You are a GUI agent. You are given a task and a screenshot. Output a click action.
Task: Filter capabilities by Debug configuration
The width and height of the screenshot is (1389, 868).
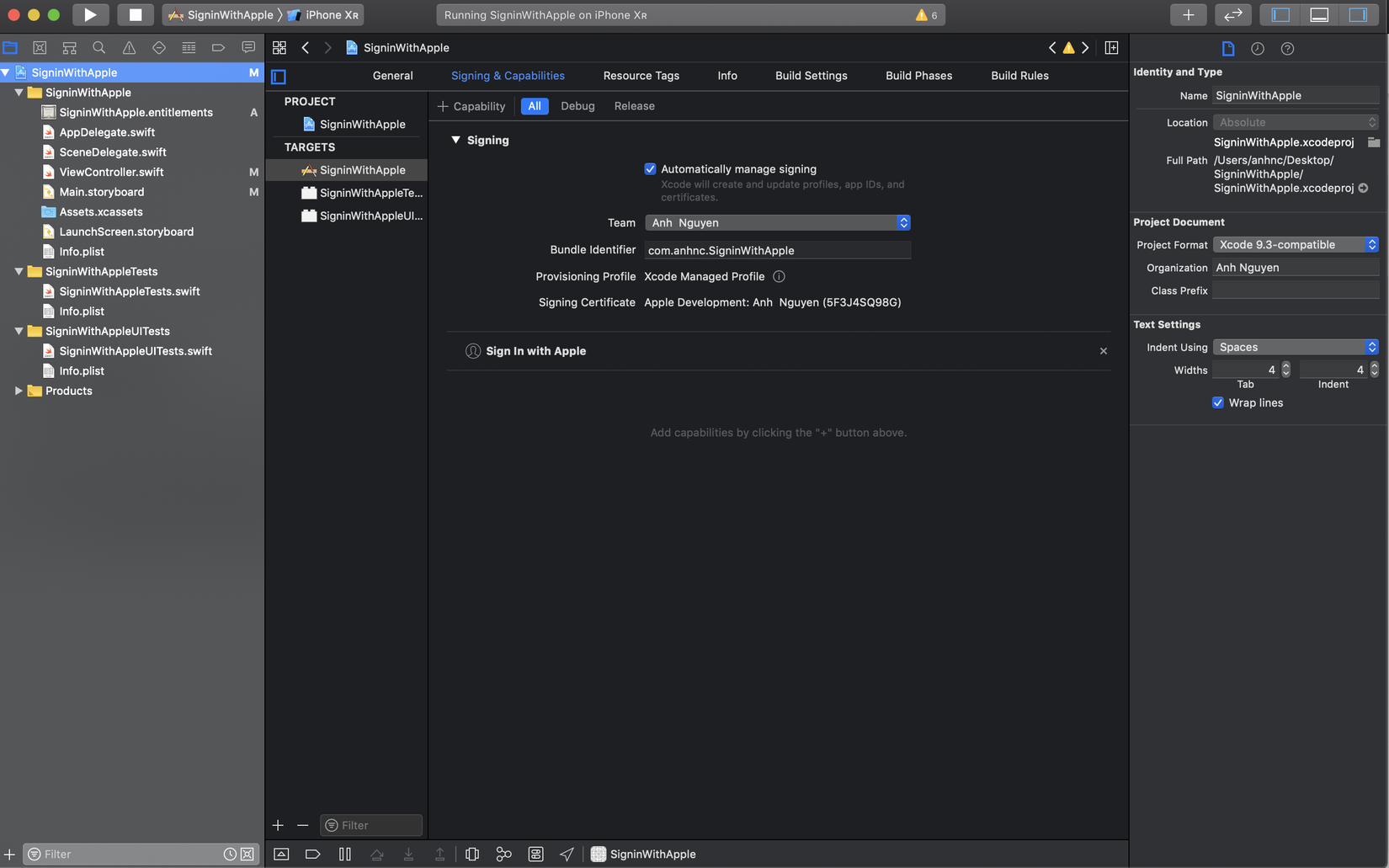(577, 106)
